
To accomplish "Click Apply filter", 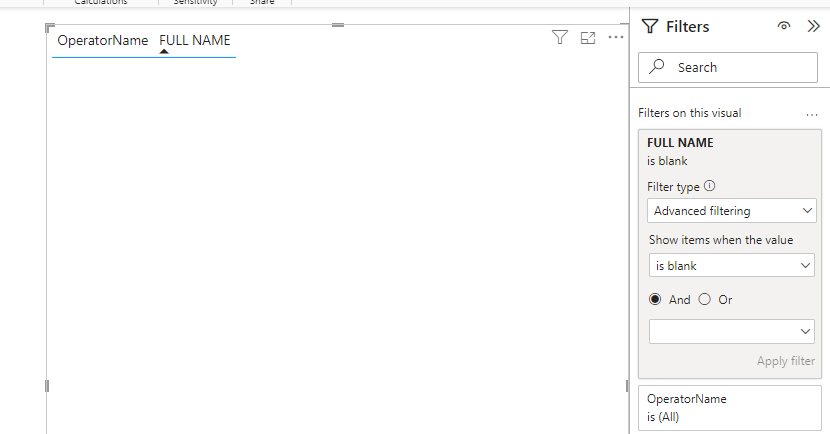I will point(786,361).
